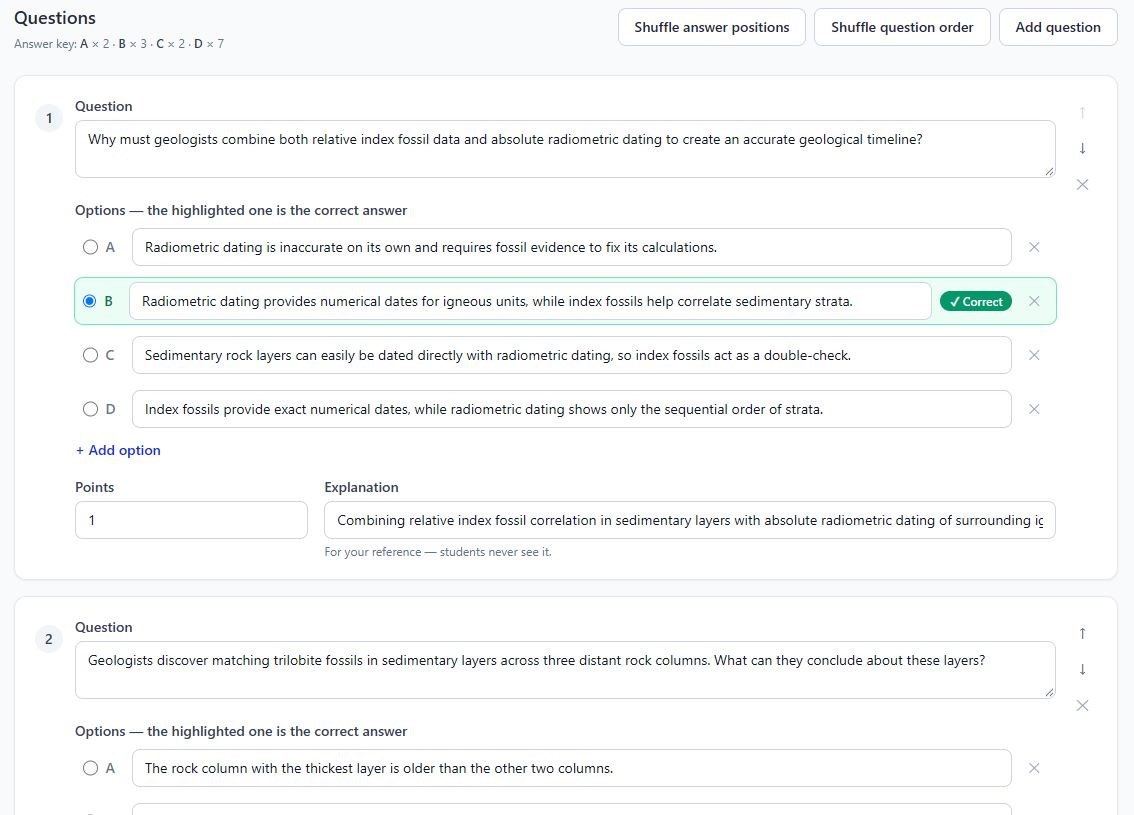Add a new question
This screenshot has height=815, width=1134.
pyautogui.click(x=1058, y=27)
